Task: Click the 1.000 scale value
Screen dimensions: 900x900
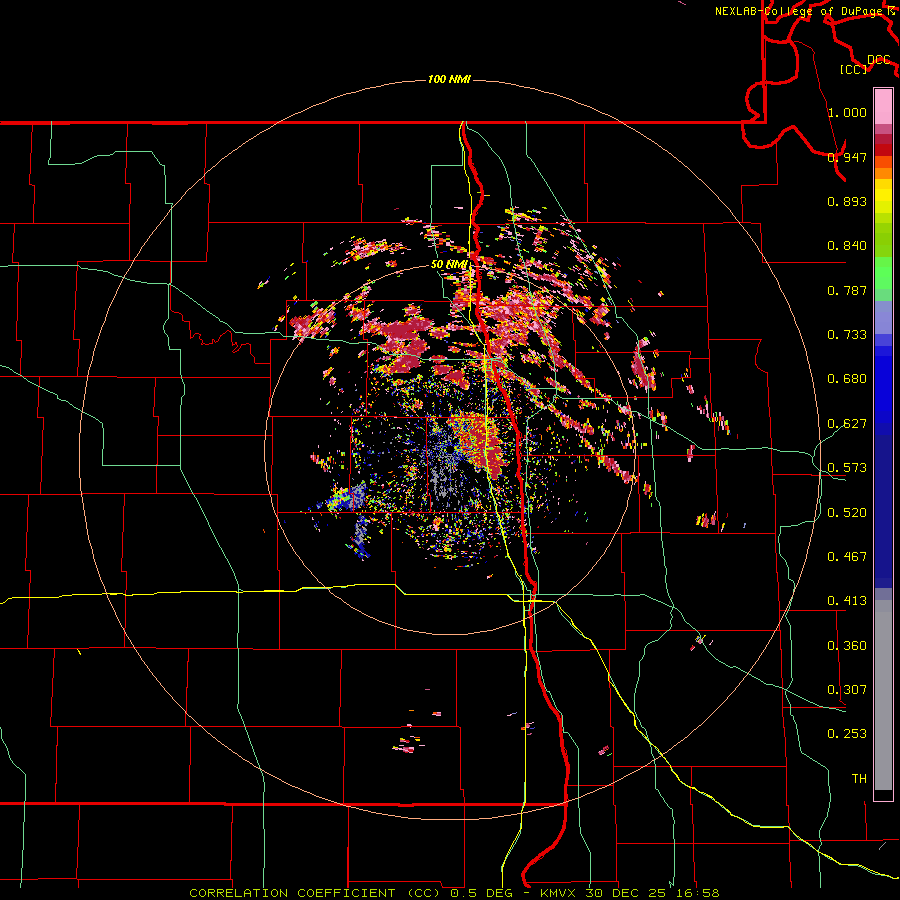Action: [847, 112]
